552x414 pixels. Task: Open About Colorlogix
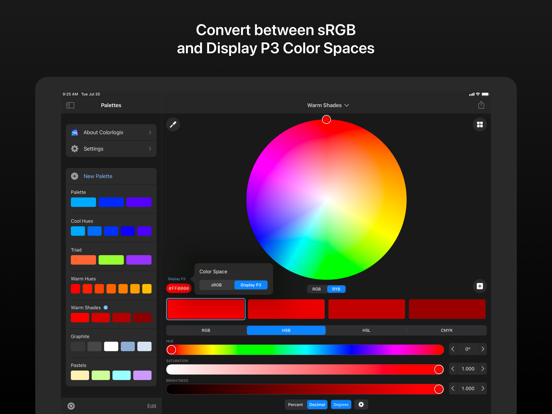111,132
